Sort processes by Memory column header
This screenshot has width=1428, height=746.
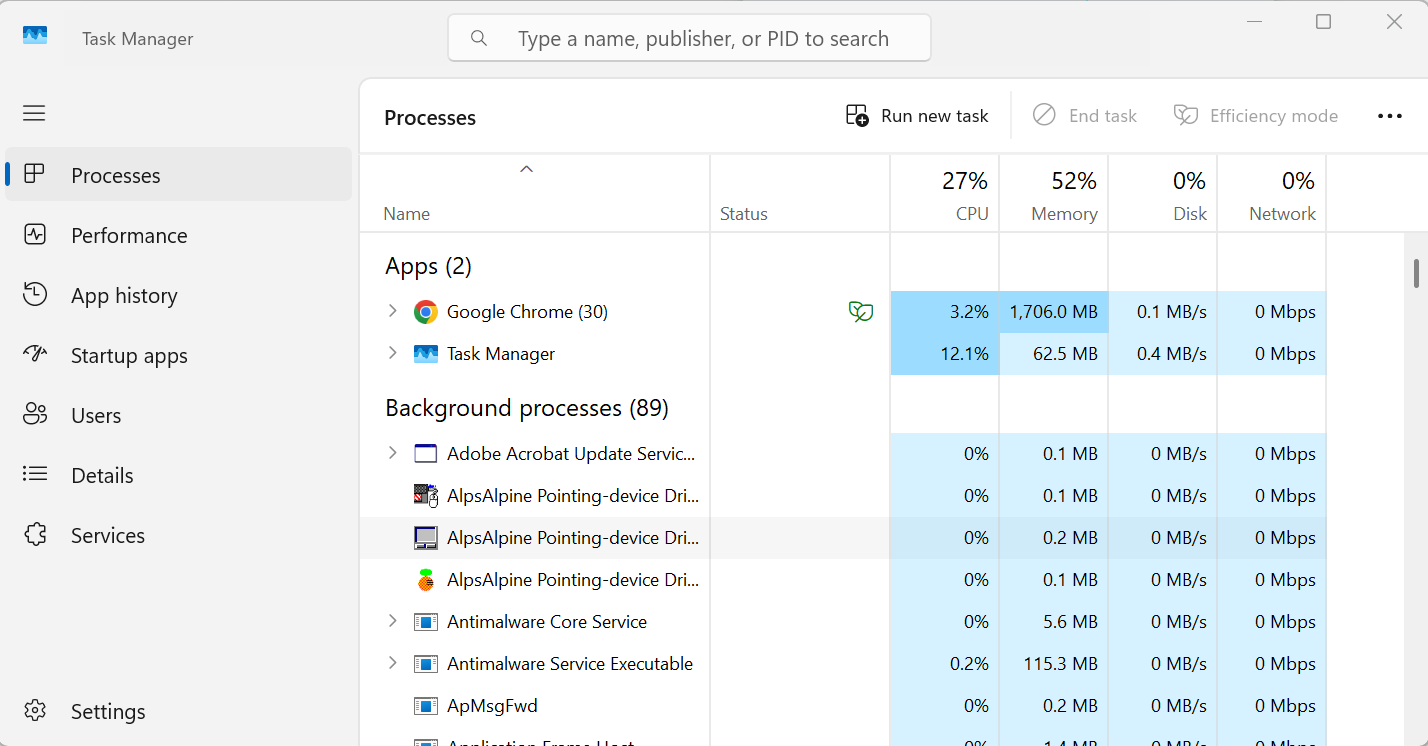1054,194
